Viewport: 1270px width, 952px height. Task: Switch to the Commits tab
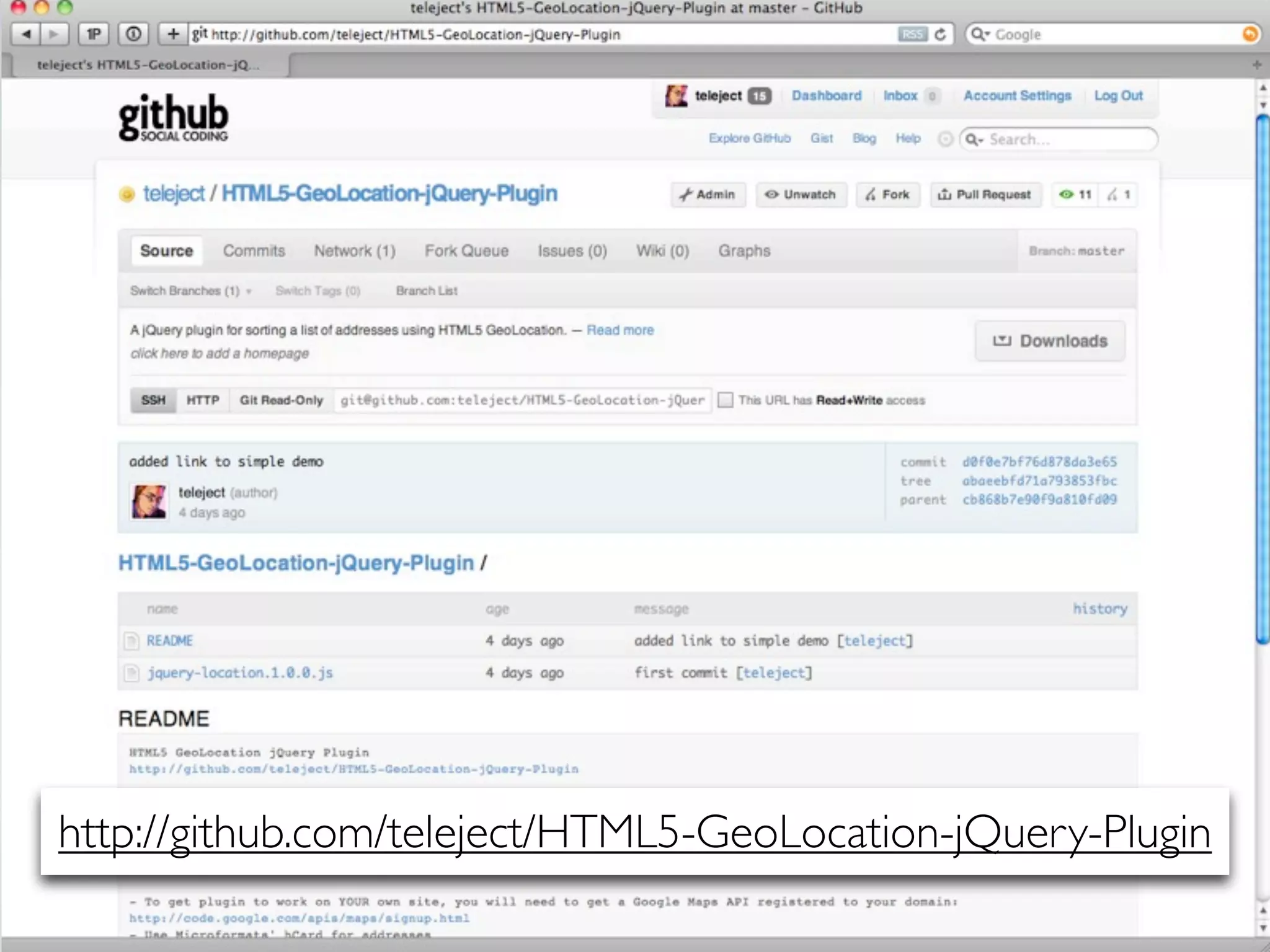254,251
